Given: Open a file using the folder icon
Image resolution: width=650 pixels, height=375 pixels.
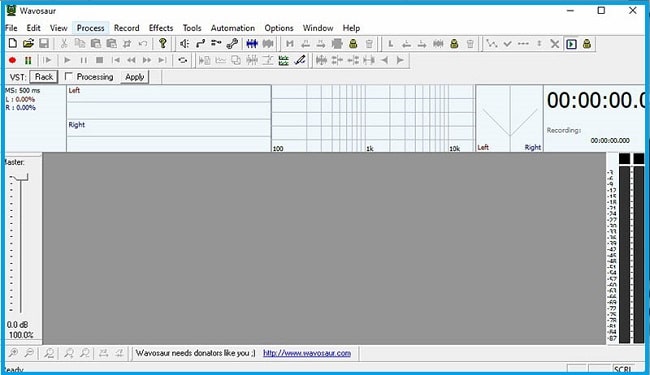Looking at the screenshot, I should click(x=28, y=44).
